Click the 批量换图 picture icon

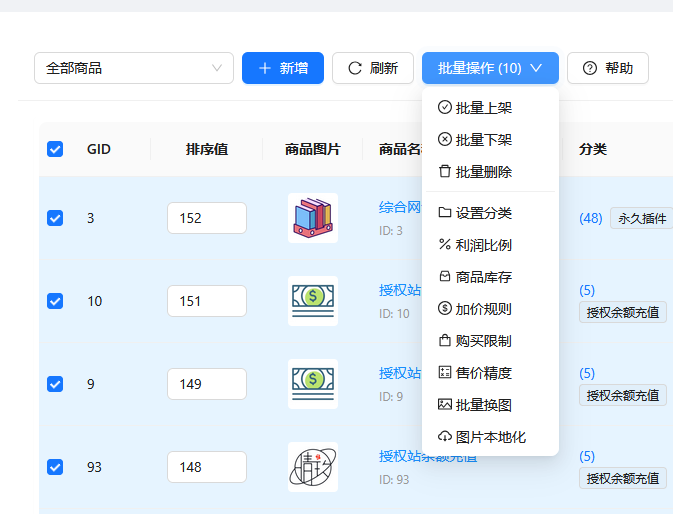click(x=445, y=405)
